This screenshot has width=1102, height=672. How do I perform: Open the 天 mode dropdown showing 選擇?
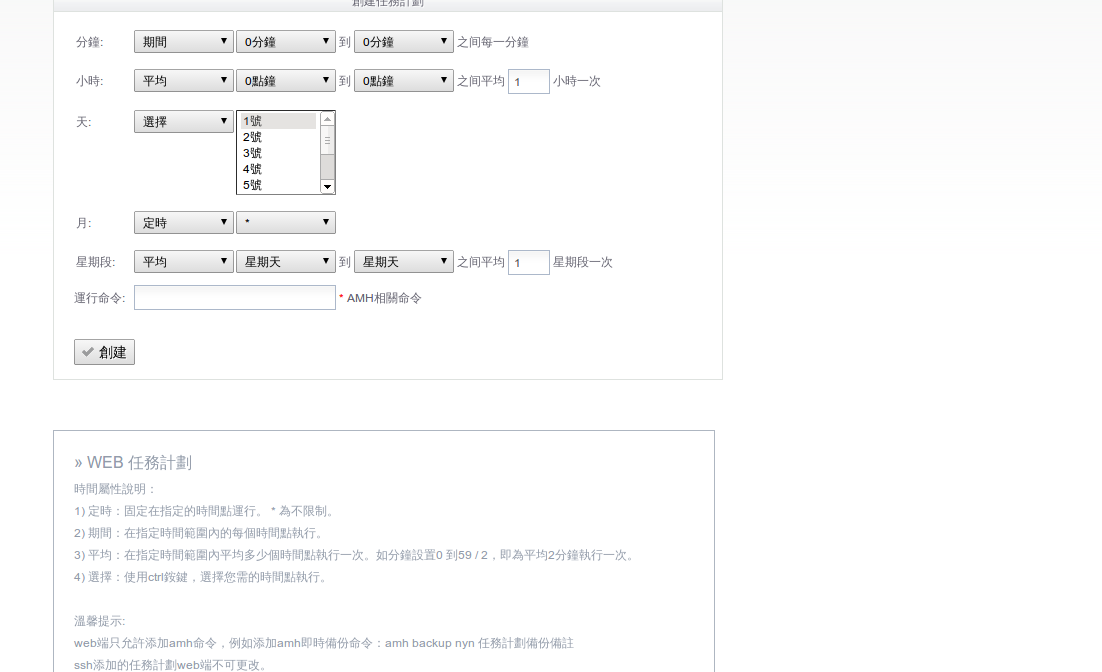(x=184, y=121)
